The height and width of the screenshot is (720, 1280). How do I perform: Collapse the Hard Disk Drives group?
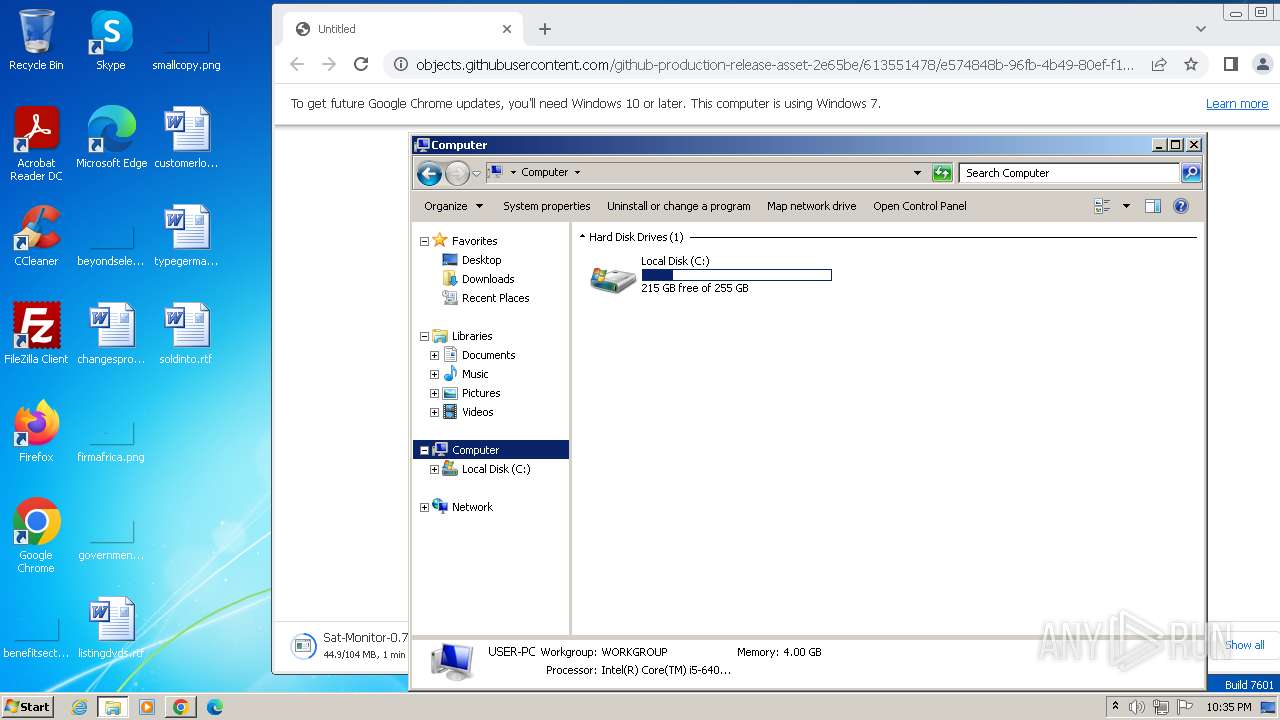(582, 237)
